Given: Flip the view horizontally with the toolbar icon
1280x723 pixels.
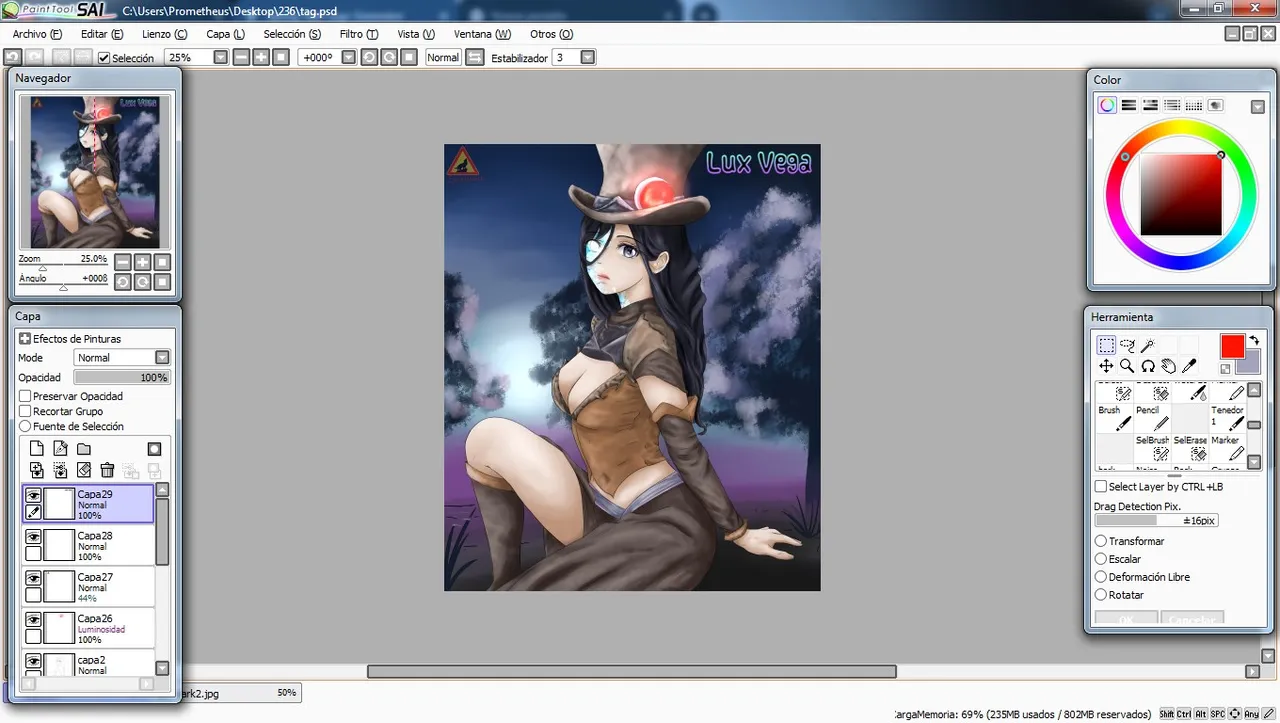Looking at the screenshot, I should tap(475, 58).
